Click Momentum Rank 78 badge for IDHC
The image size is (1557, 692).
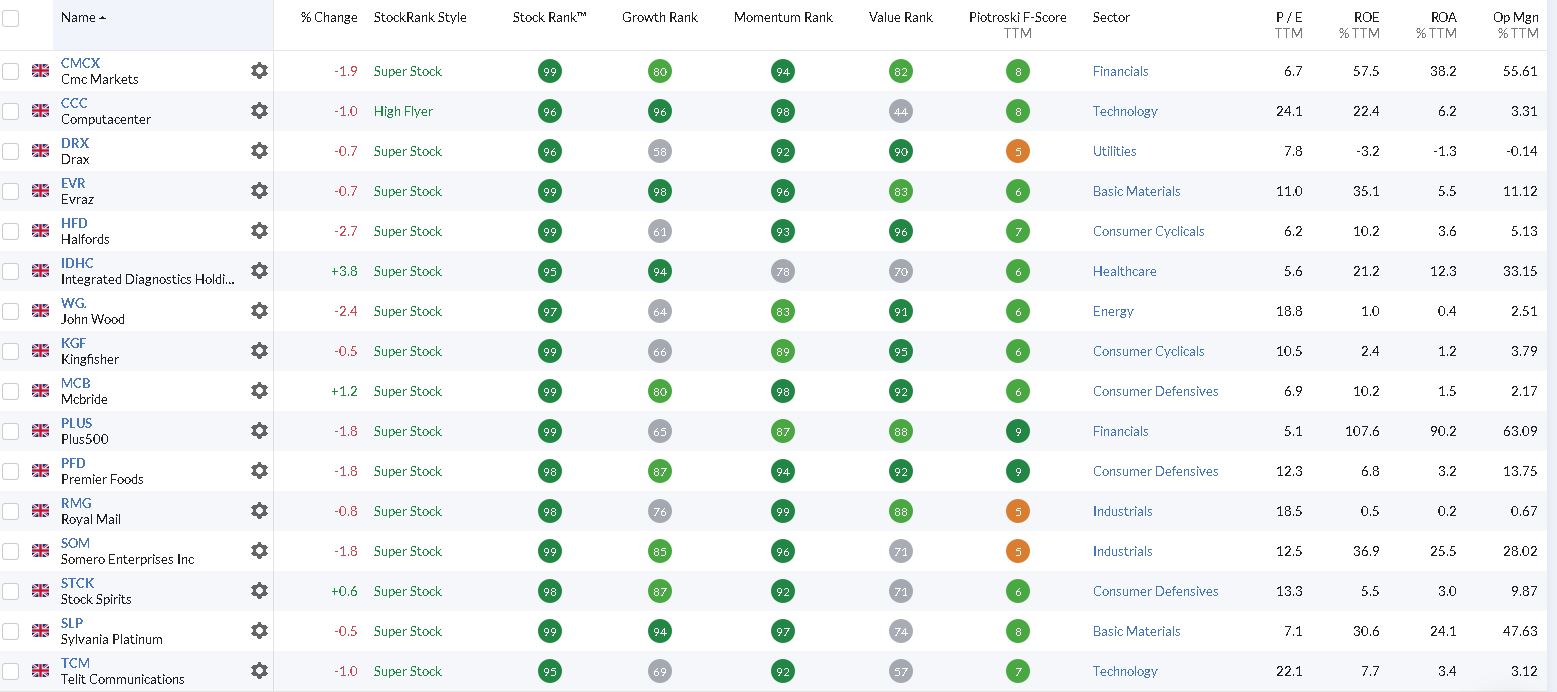tap(783, 271)
